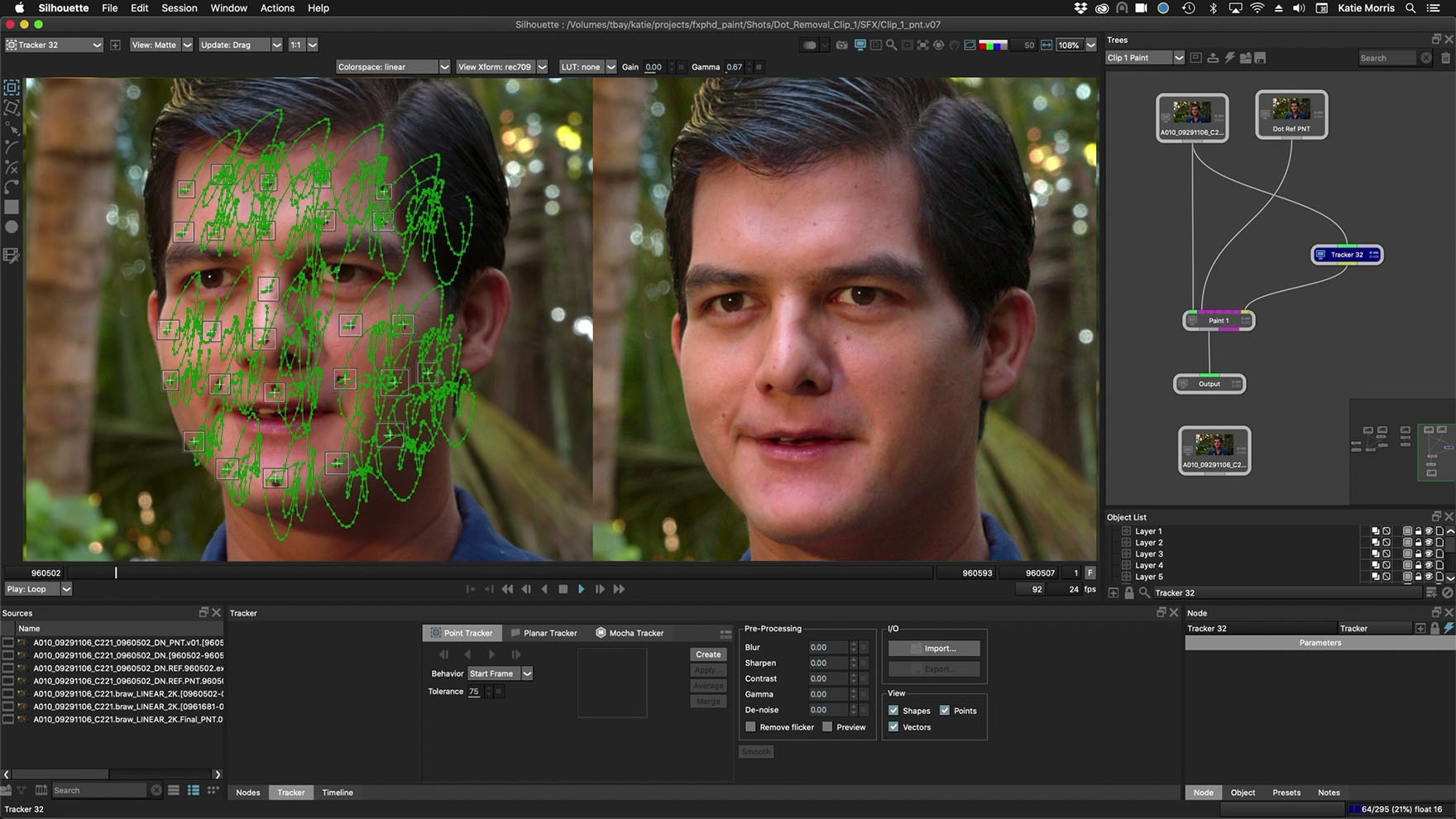Click the camera snapshot icon in viewer toolbar
Image resolution: width=1456 pixels, height=819 pixels.
click(x=842, y=45)
